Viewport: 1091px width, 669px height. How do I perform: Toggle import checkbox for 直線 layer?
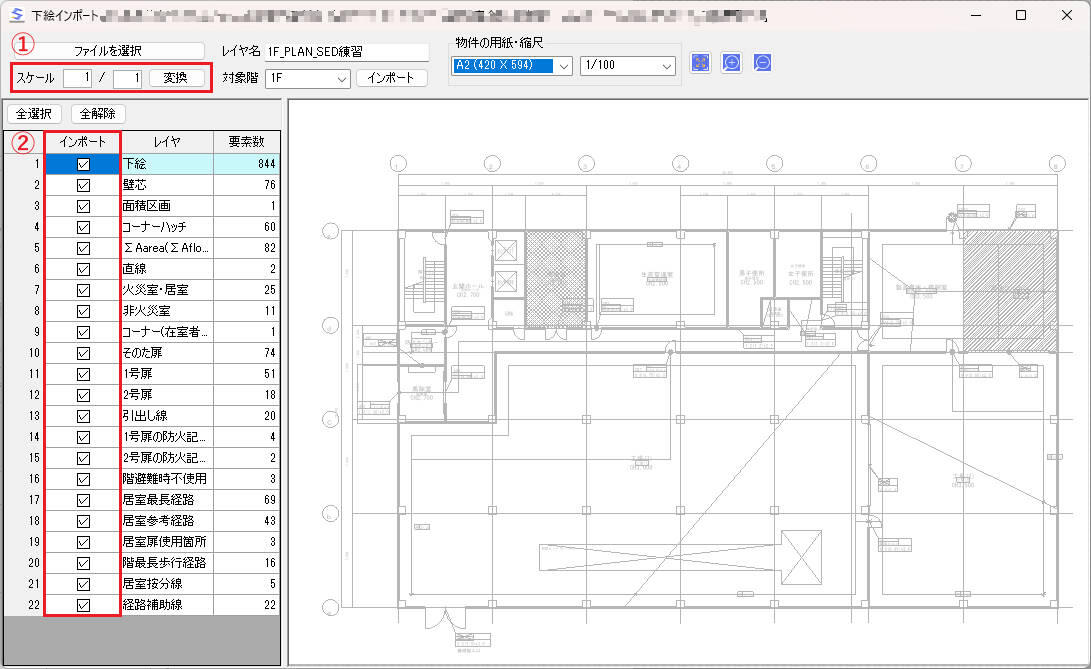[x=83, y=269]
